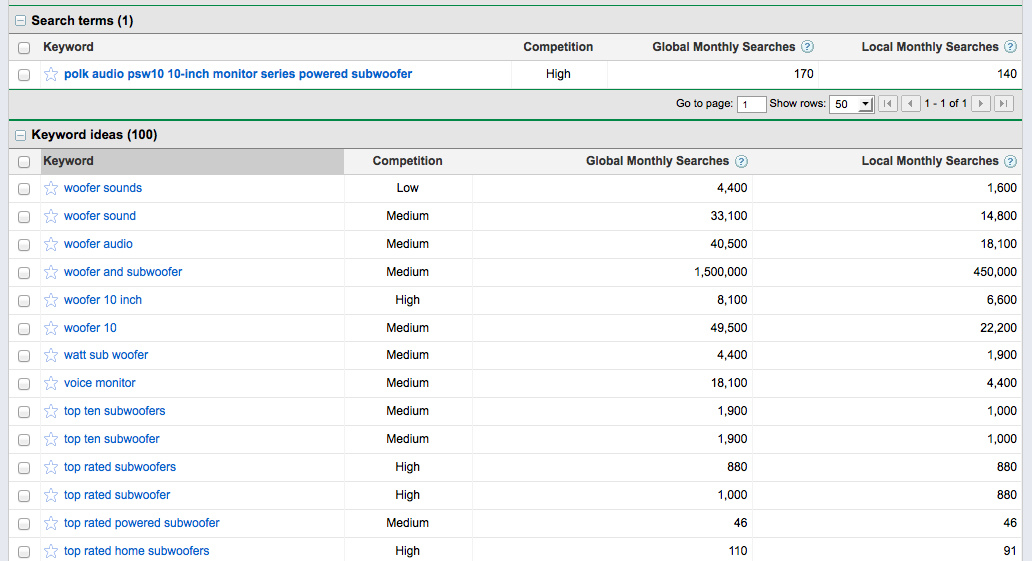Screen dimensions: 1032x561
Task: Select the '1 - 1 of 1' page indicator
Action: pyautogui.click(x=946, y=103)
